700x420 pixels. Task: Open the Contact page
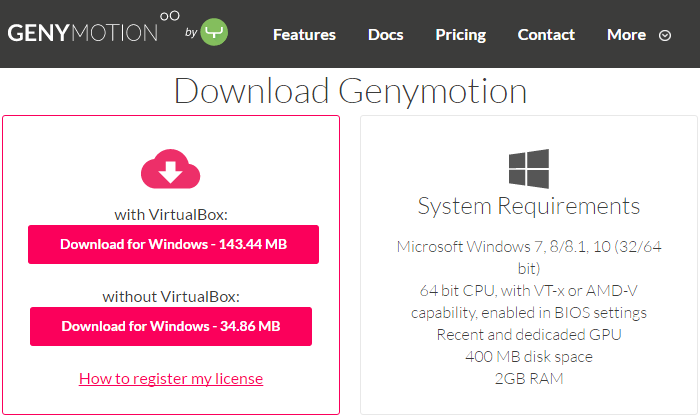pos(546,35)
